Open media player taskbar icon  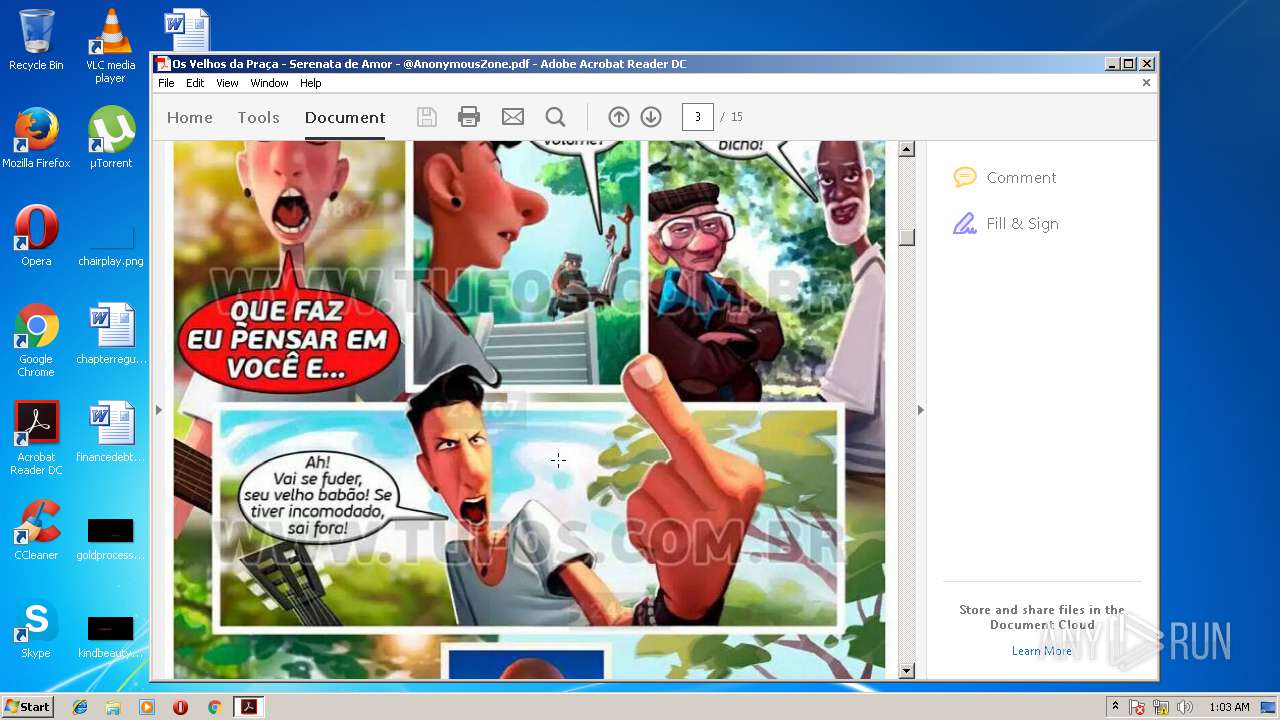point(147,707)
